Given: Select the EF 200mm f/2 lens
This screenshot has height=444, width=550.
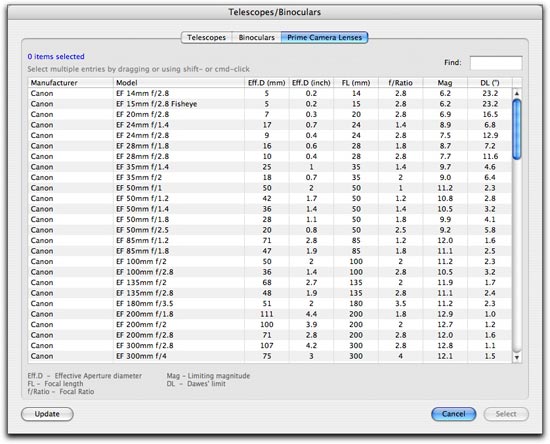Looking at the screenshot, I should pyautogui.click(x=270, y=325).
